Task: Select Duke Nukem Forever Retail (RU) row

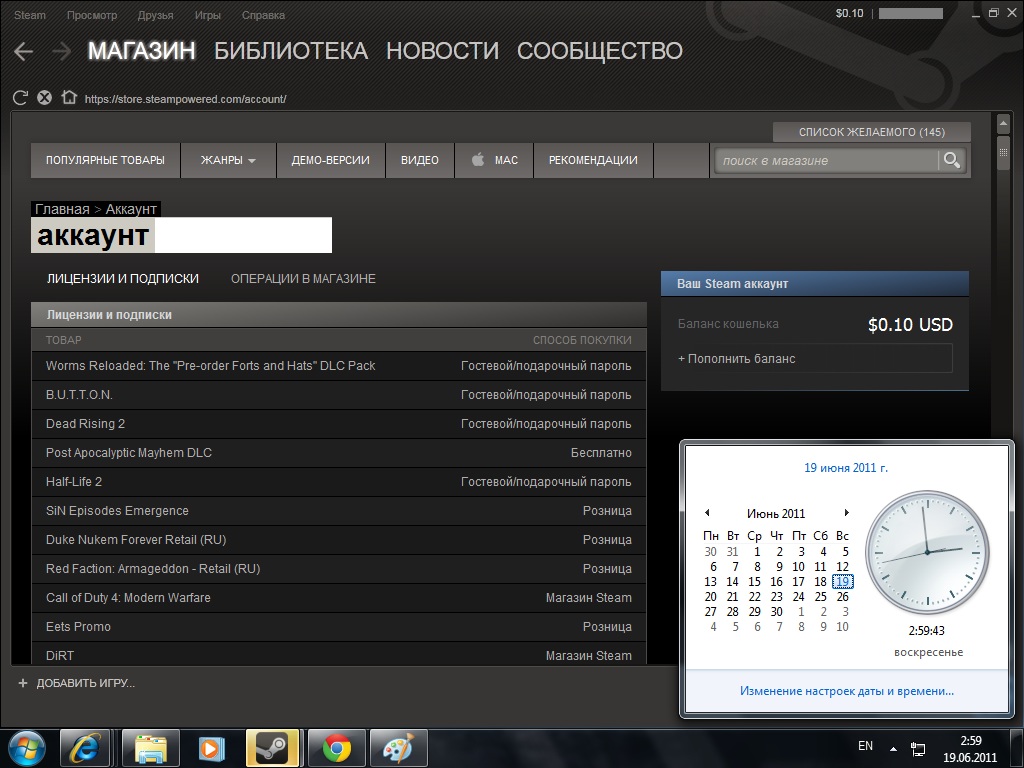Action: coord(338,540)
